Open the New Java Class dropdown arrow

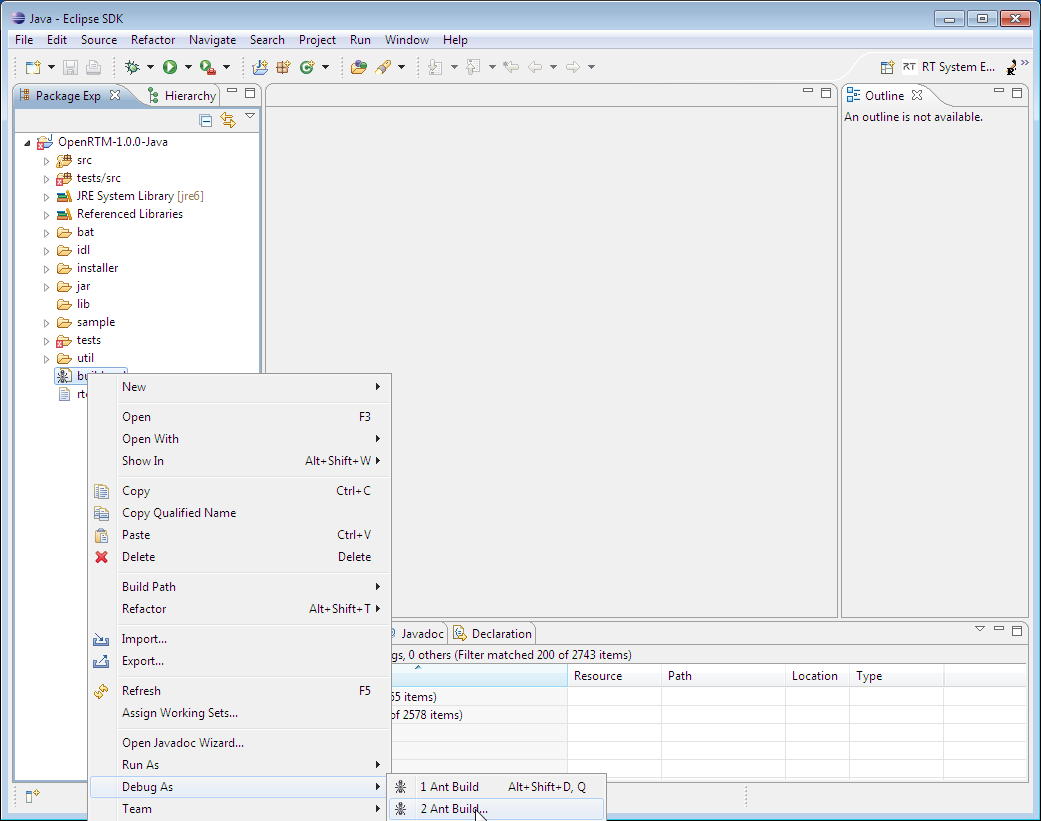(x=325, y=67)
